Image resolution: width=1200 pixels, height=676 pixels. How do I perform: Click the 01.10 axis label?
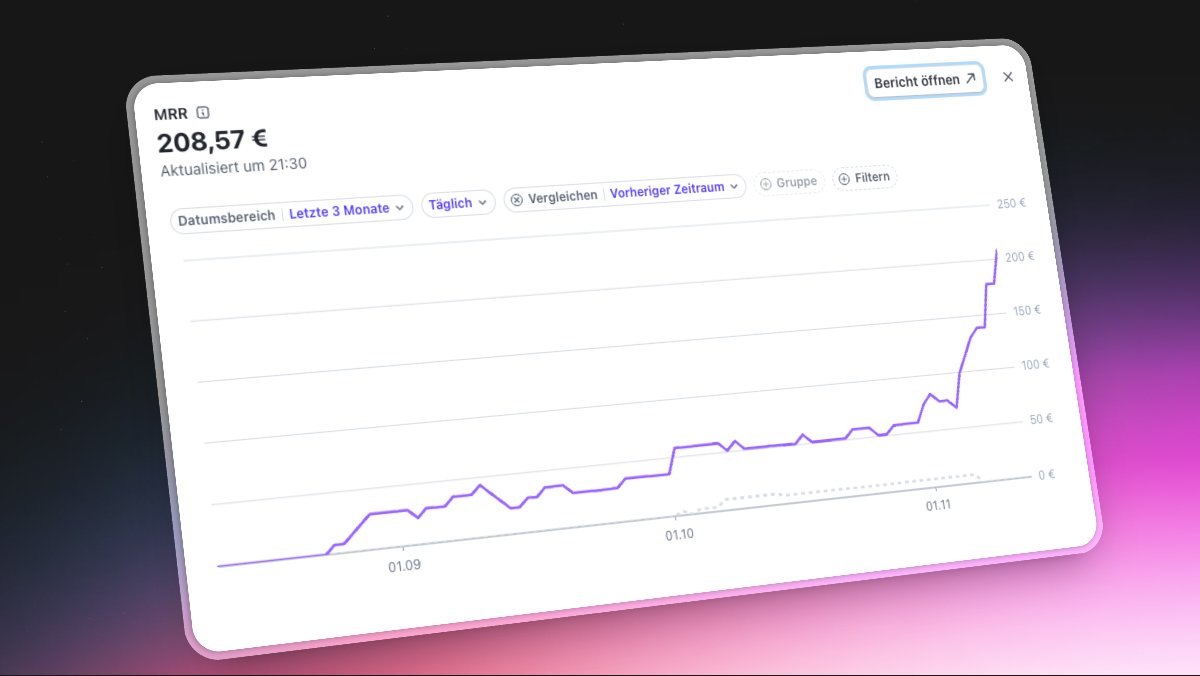pos(681,533)
